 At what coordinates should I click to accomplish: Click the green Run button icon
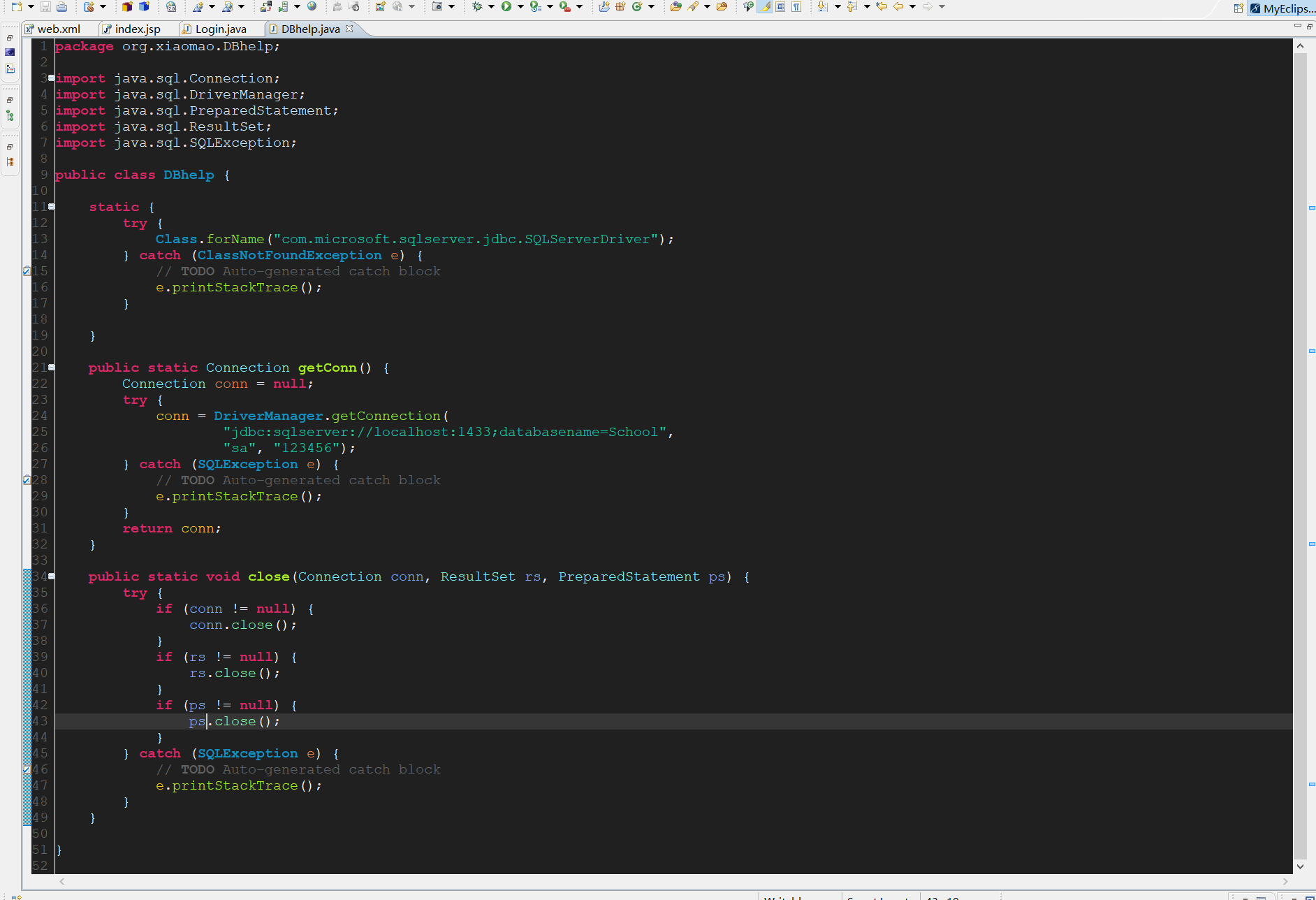point(506,7)
